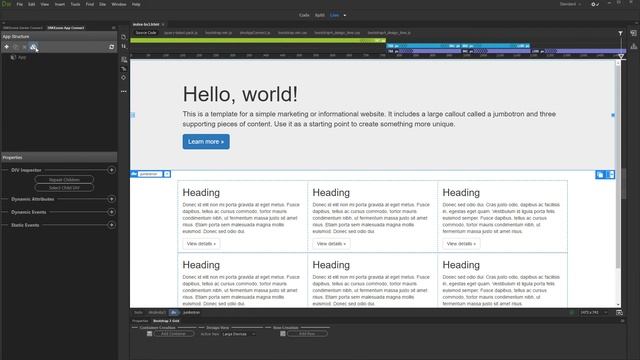This screenshot has width=640, height=360.
Task: Click the greyed-out copy icon in App Structure toolbar
Action: (16, 47)
